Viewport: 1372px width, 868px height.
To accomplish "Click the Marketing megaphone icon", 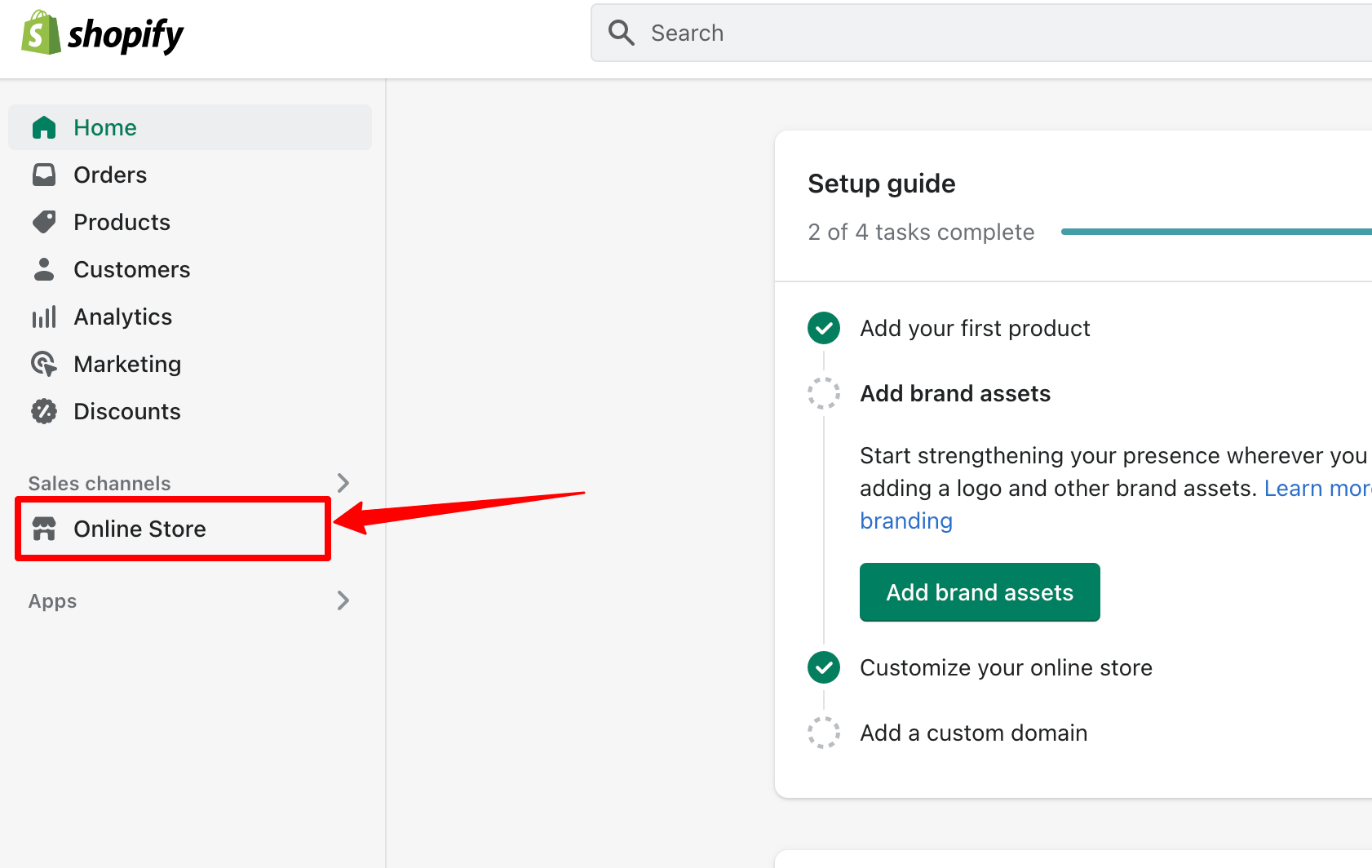I will point(44,363).
